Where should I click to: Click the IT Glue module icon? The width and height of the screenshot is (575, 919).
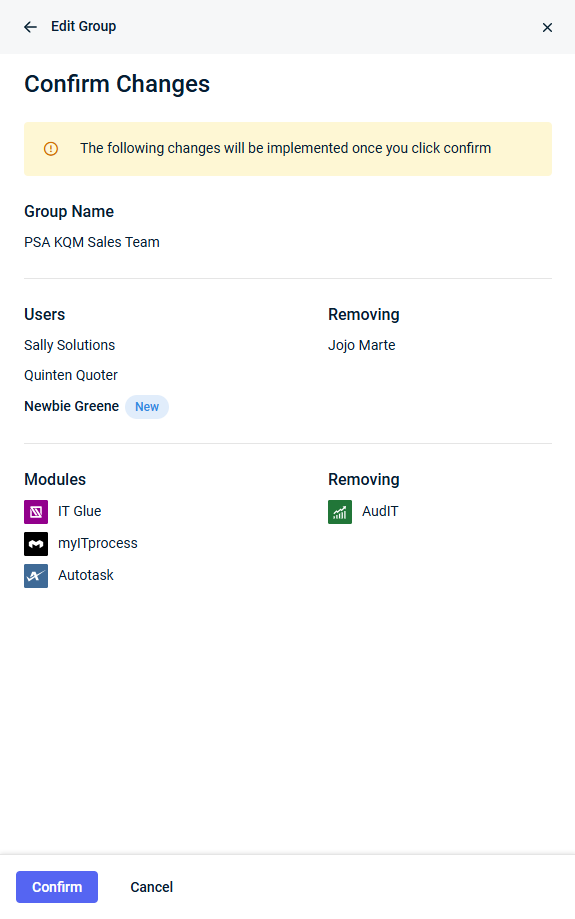pyautogui.click(x=36, y=512)
